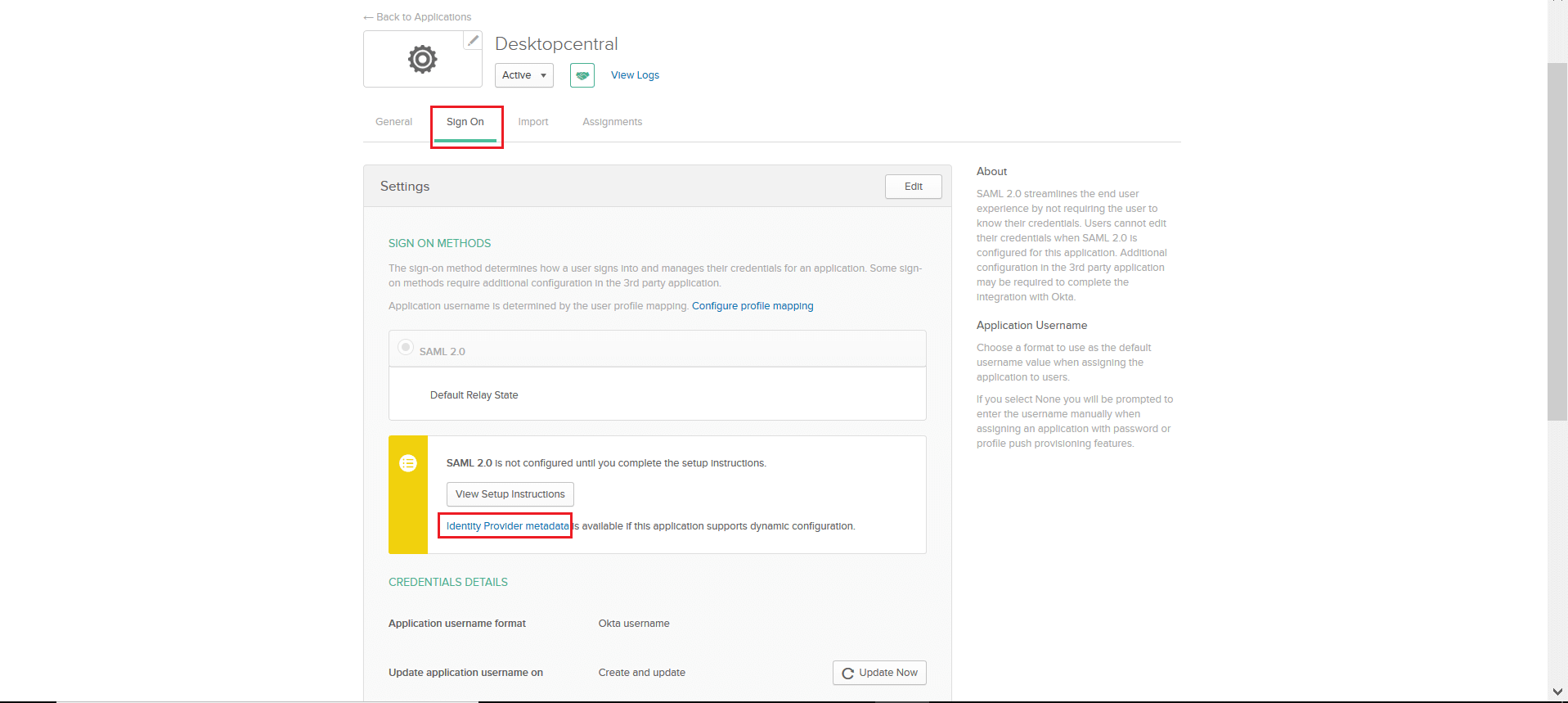Screen dimensions: 1568x703
Task: Click the yellow setup list icon
Action: pos(408,463)
